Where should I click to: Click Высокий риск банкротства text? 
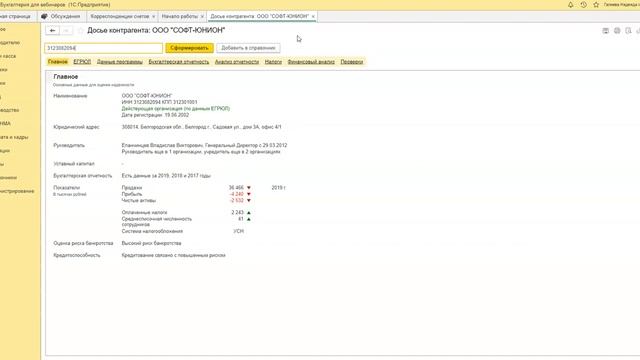click(x=151, y=243)
